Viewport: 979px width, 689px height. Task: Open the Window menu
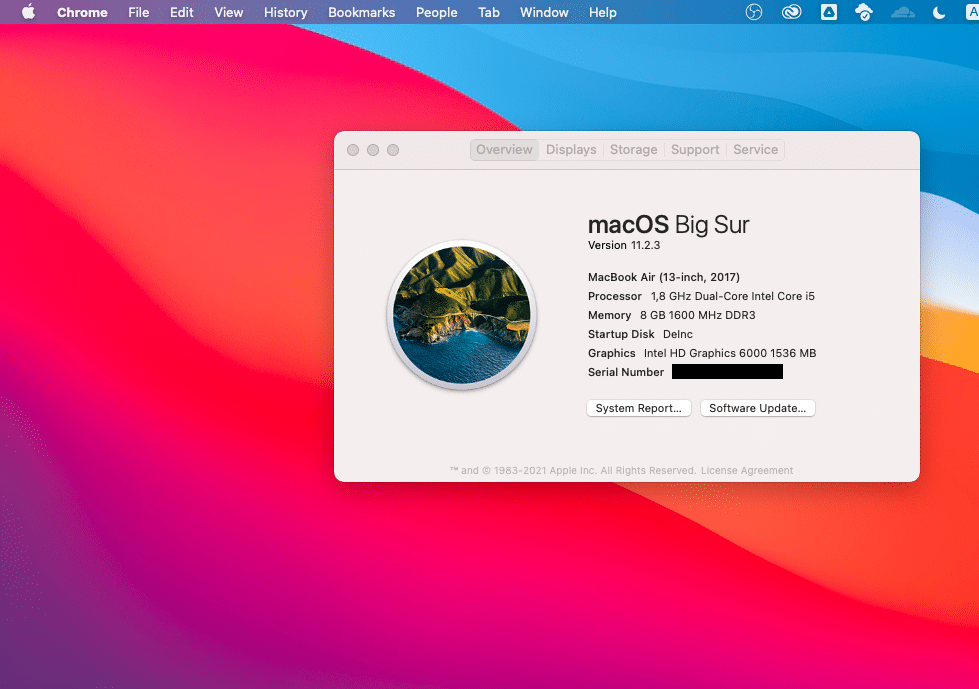pyautogui.click(x=544, y=12)
